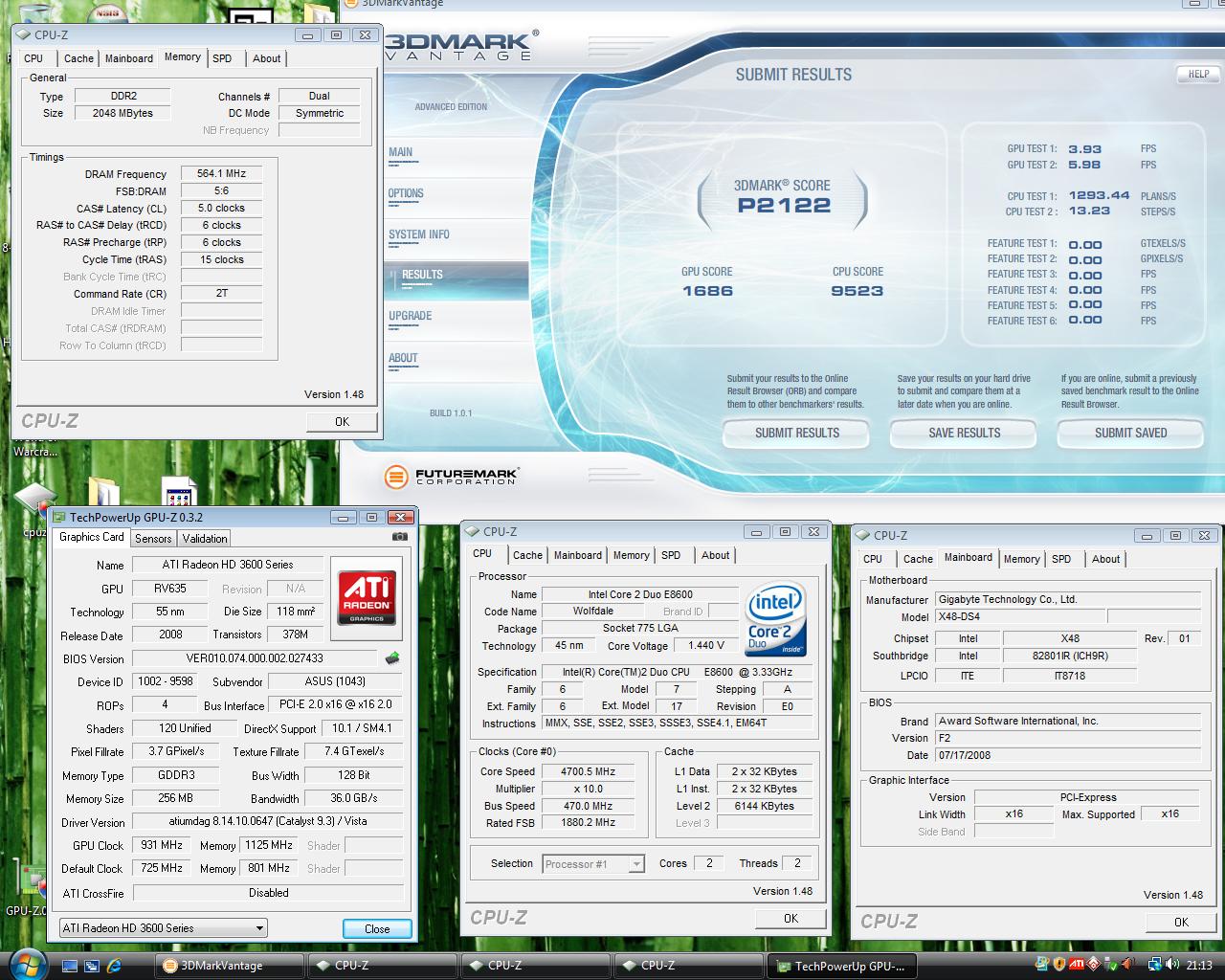This screenshot has height=980, width=1225.
Task: Click the Memory clock value 1125 MHz in GPU-Z
Action: pos(269,846)
